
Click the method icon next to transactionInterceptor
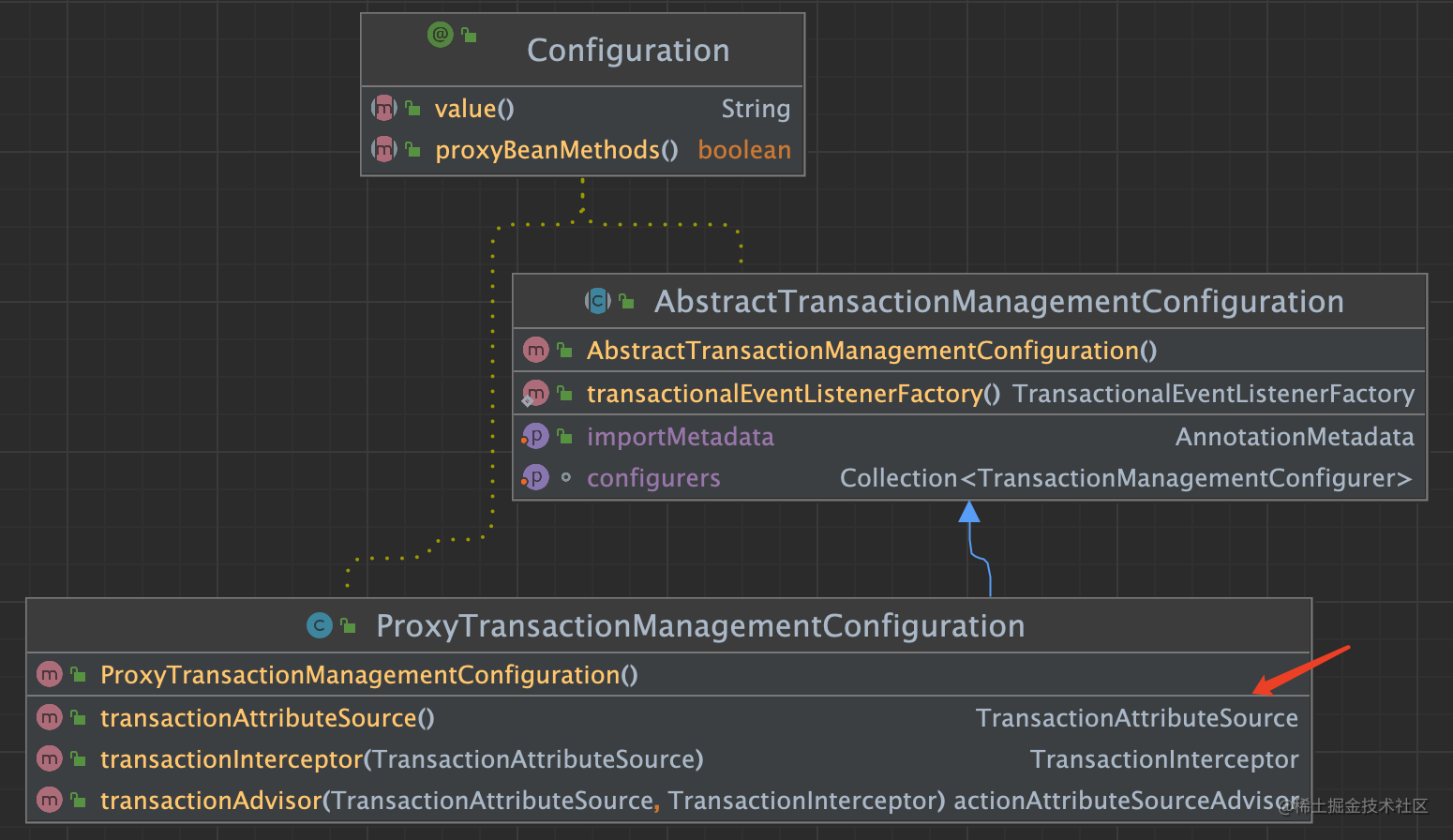49,758
